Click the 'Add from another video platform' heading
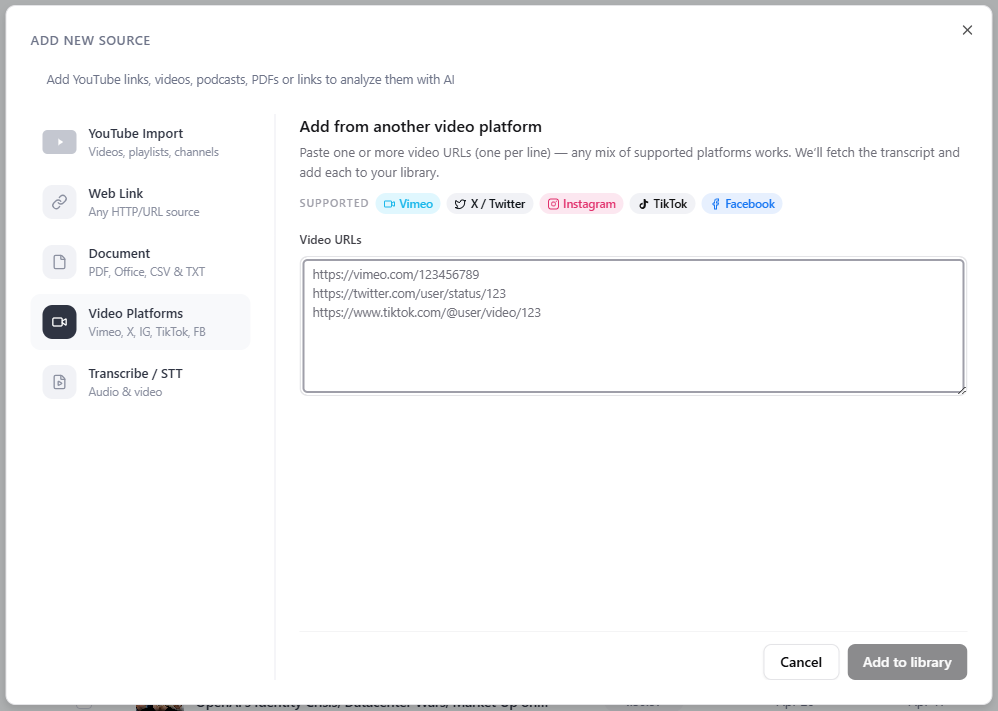 point(421,127)
